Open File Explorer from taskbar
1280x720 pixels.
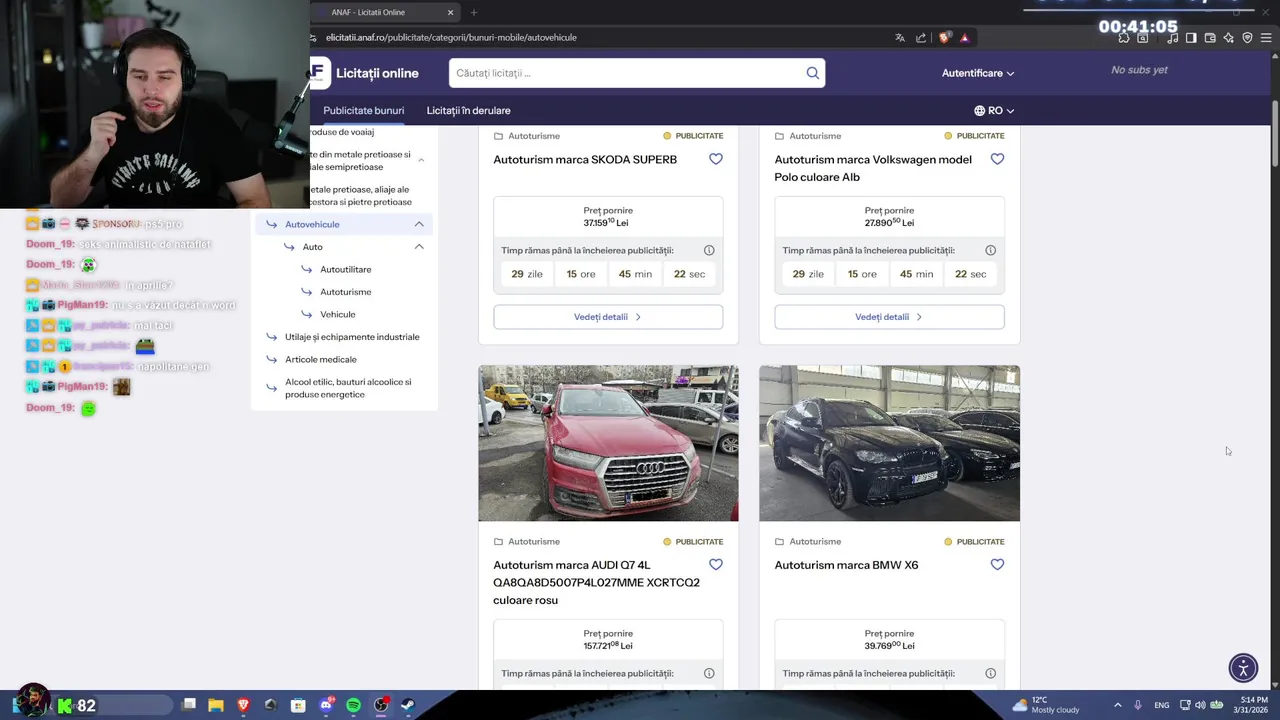pos(216,705)
